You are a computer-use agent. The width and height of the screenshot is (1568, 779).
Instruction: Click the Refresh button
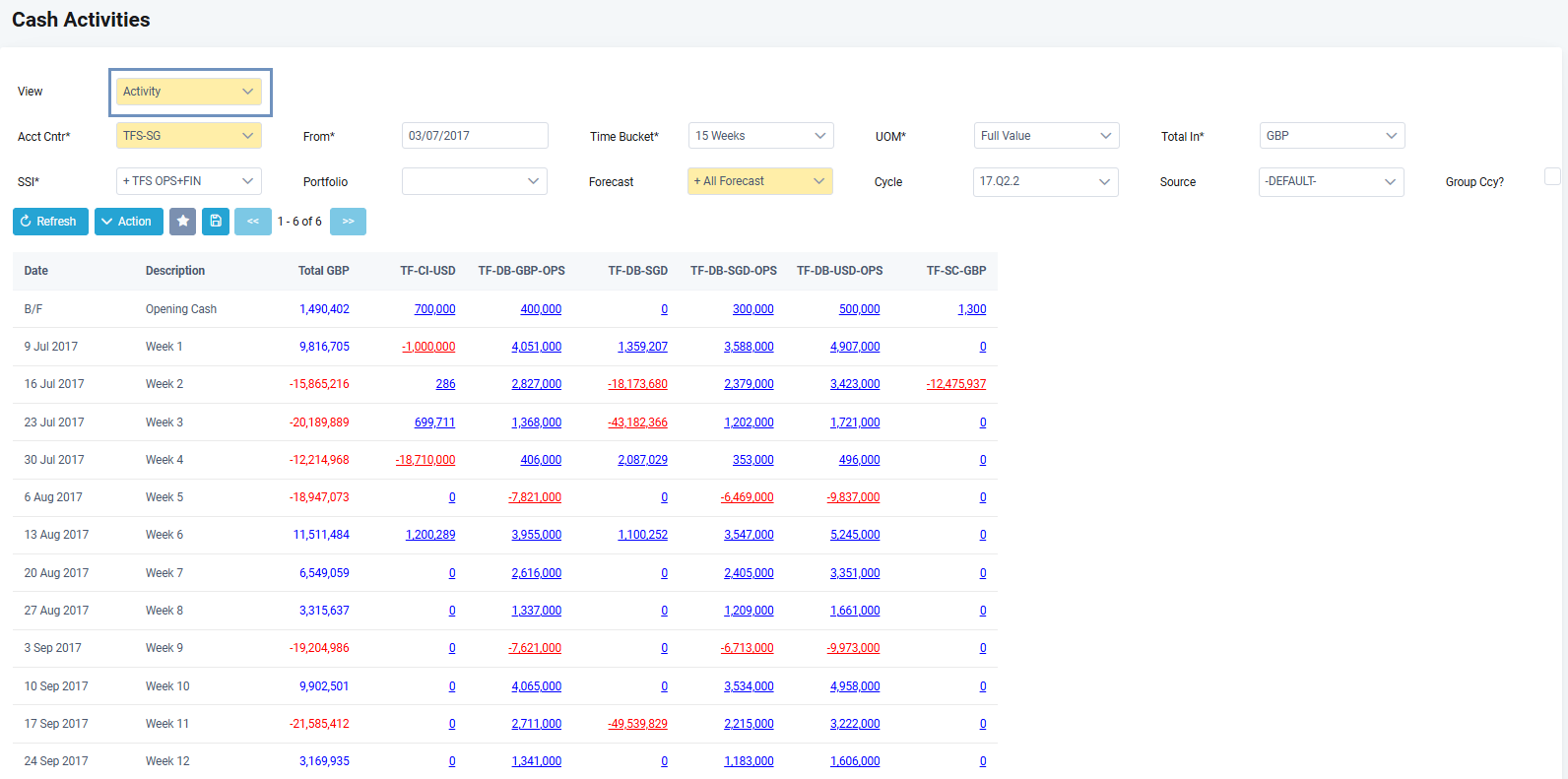tap(50, 222)
